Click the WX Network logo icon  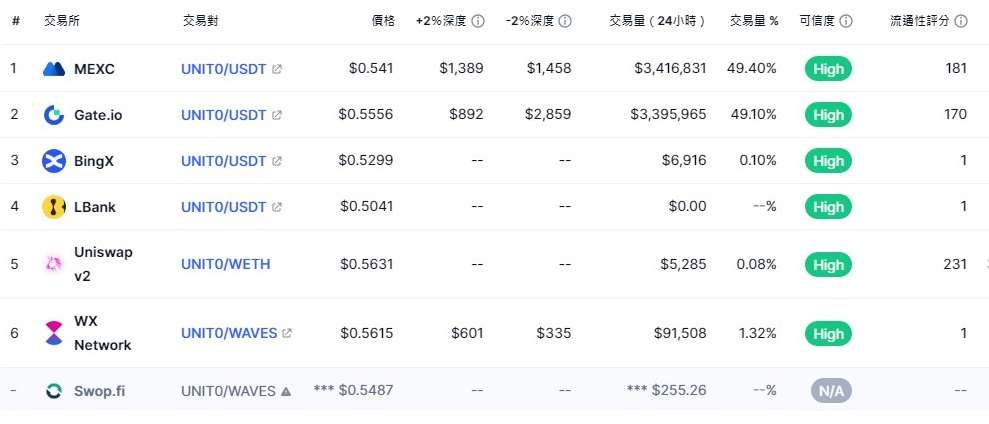pos(54,333)
